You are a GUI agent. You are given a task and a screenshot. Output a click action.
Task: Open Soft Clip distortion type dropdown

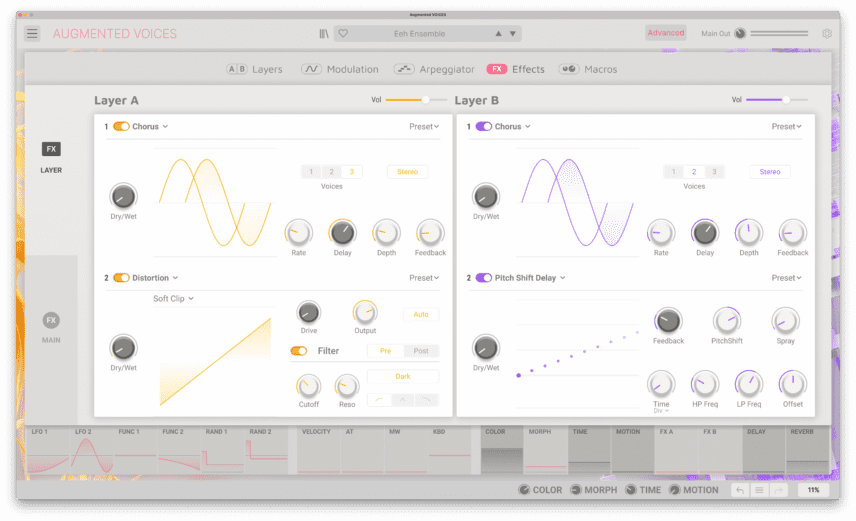[174, 298]
